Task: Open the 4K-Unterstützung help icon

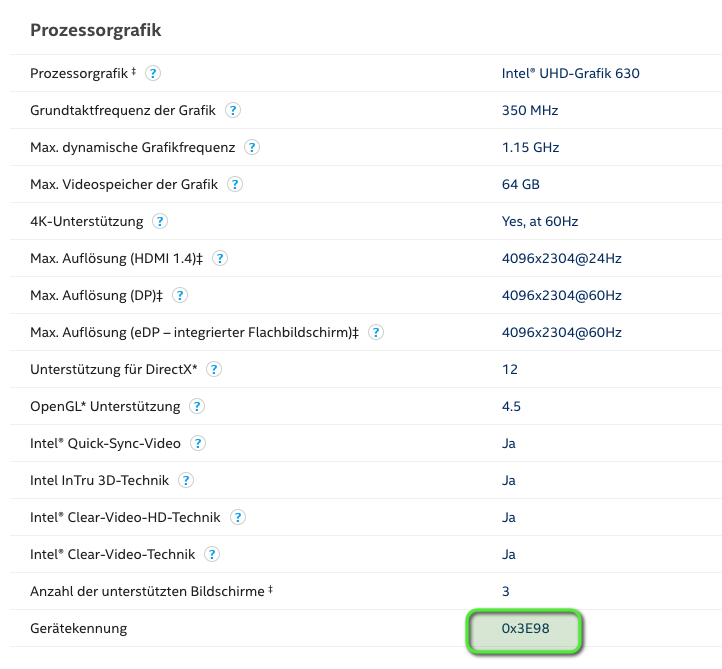Action: point(160,221)
